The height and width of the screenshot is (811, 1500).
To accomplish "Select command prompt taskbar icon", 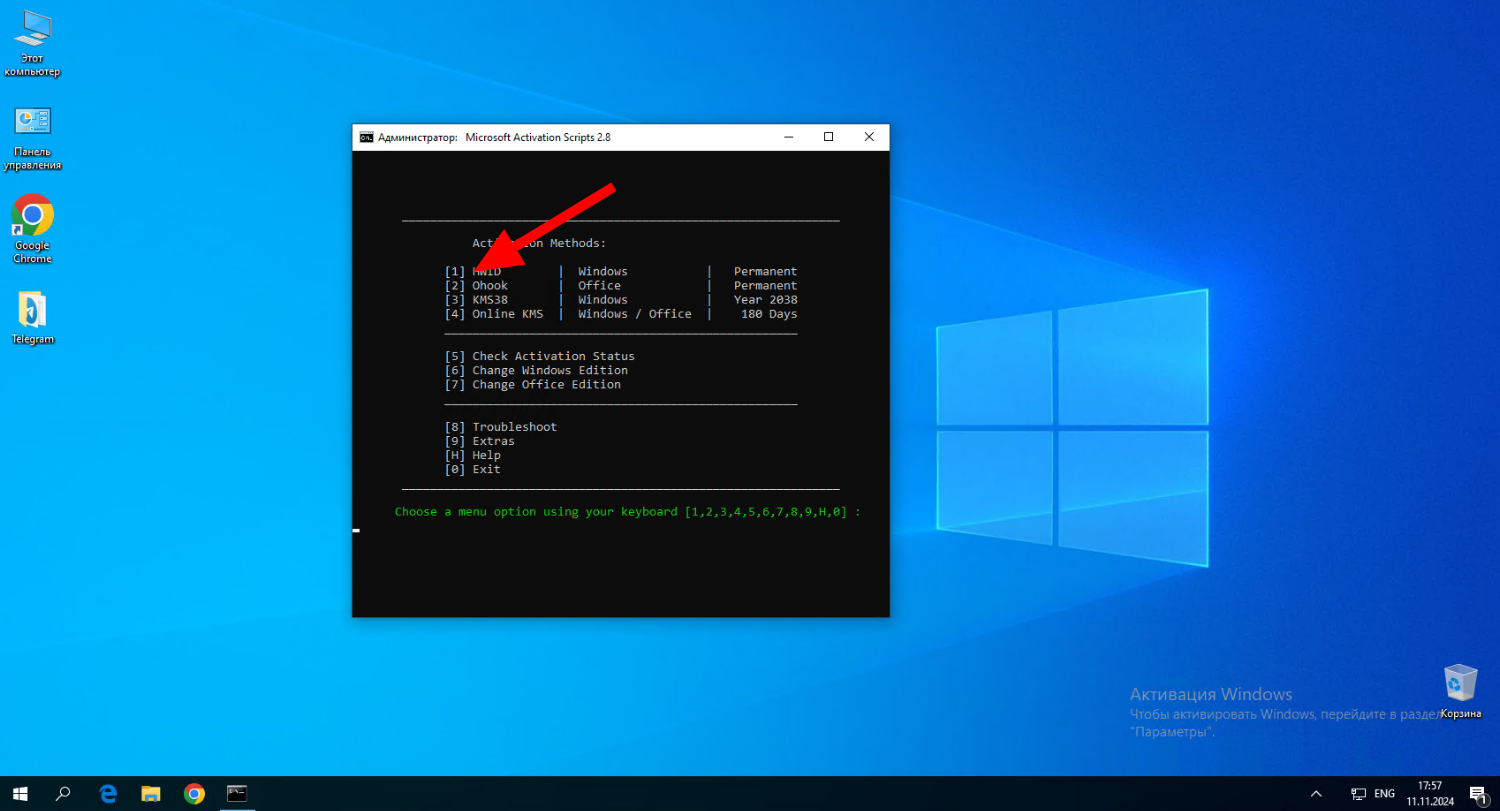I will [237, 794].
